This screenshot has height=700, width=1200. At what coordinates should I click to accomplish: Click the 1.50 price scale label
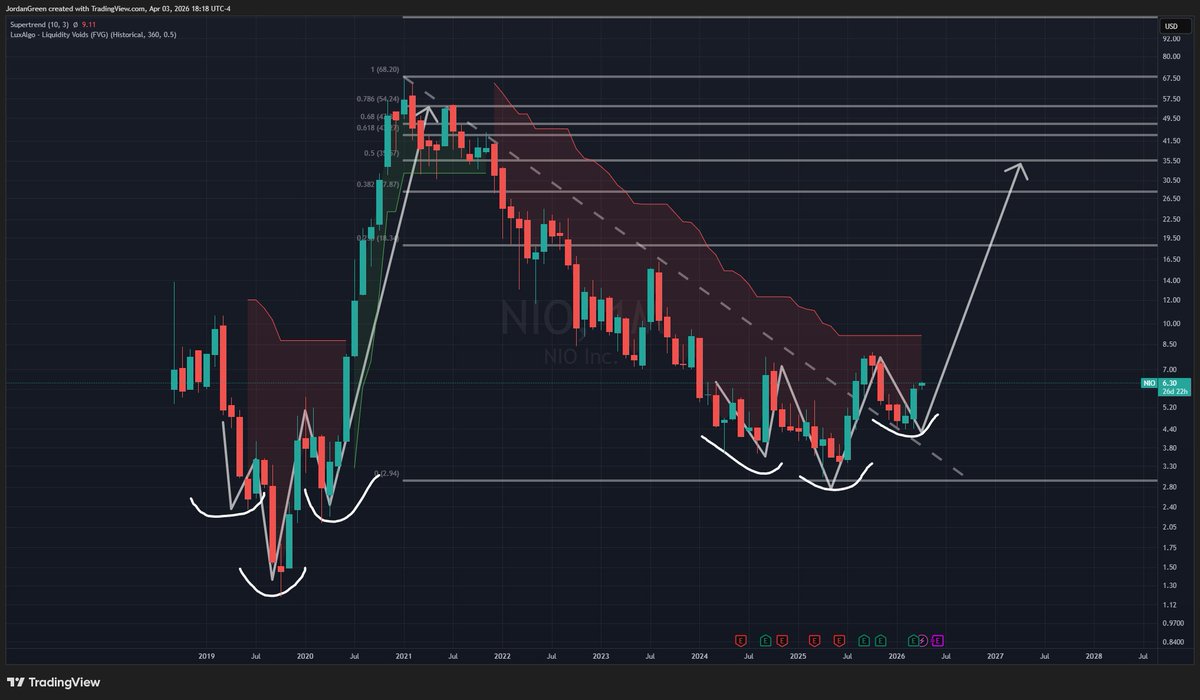pyautogui.click(x=1170, y=567)
